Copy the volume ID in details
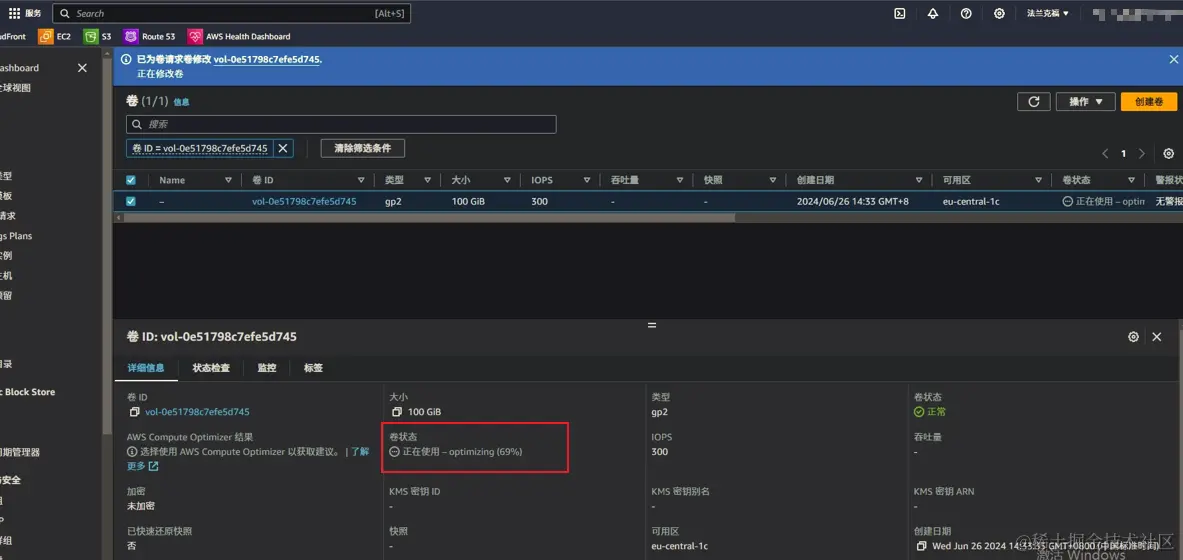The width and height of the screenshot is (1183, 560). click(134, 412)
